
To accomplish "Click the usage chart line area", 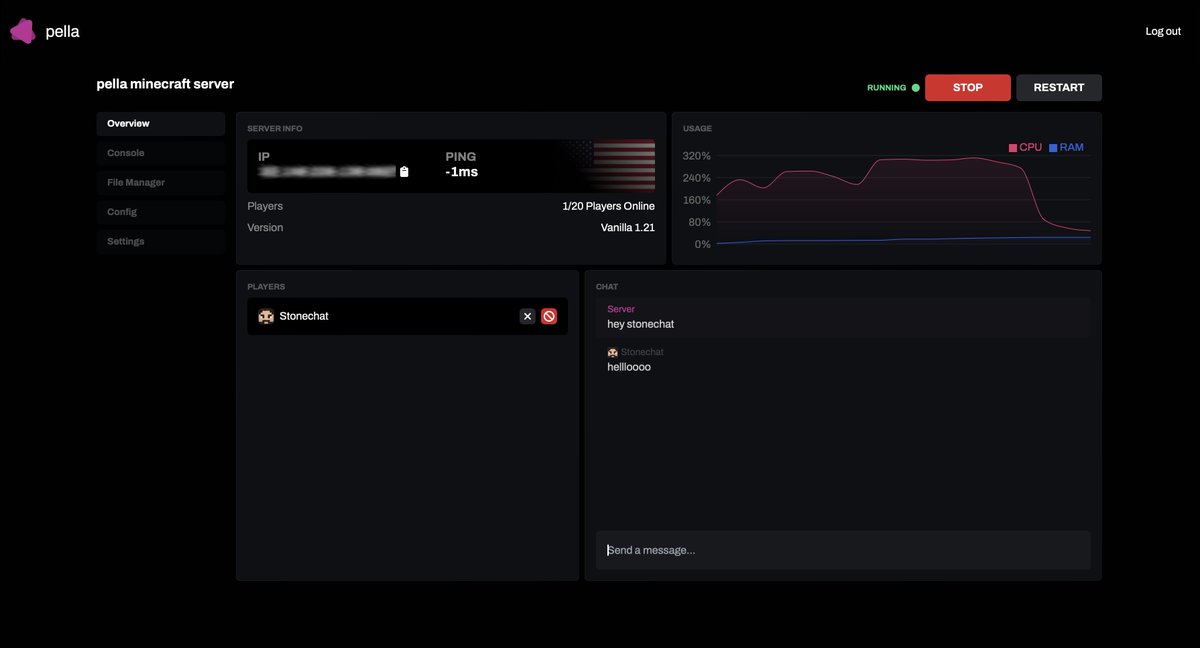I will pos(903,200).
